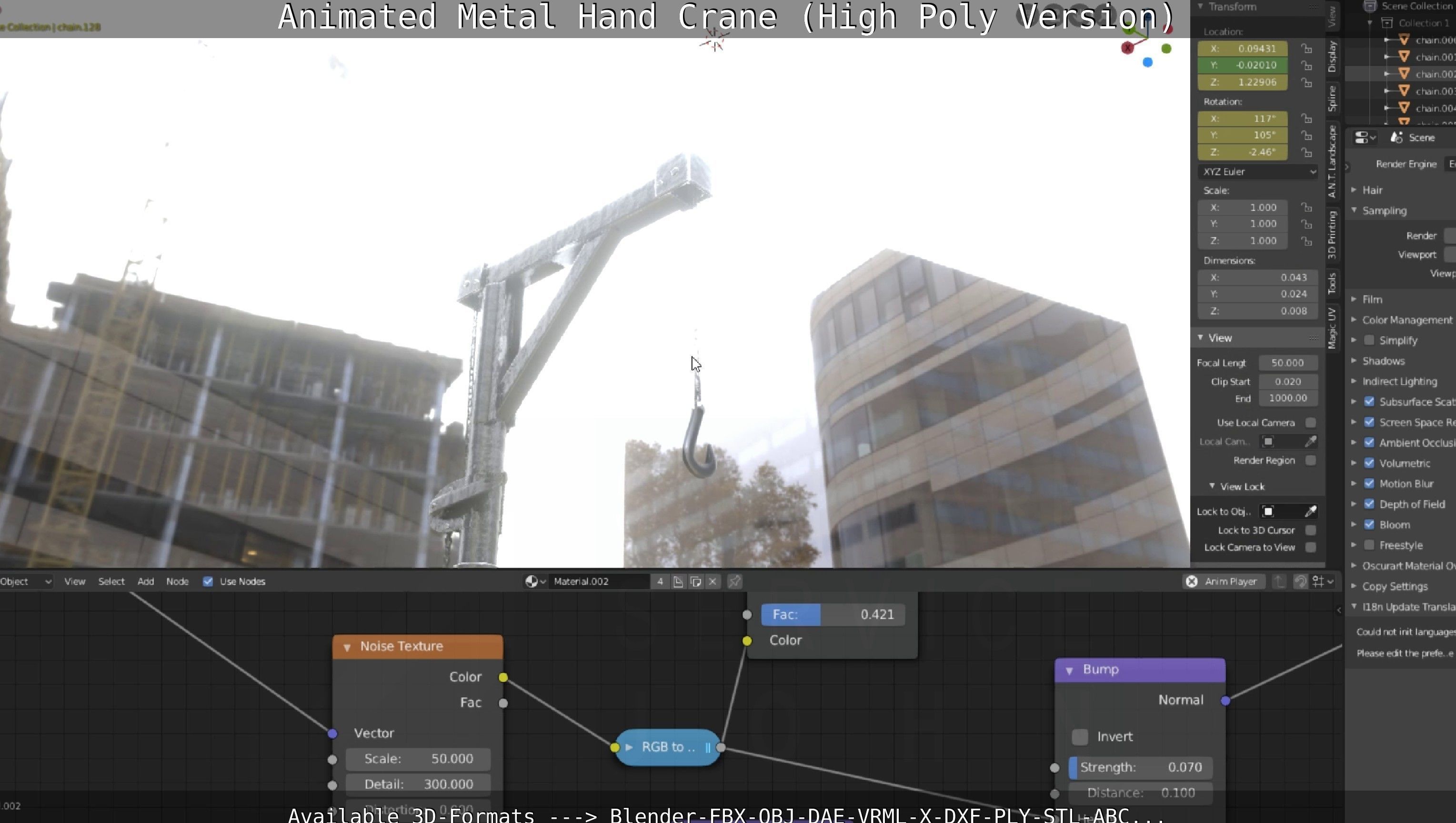Open the Add menu in node editor
This screenshot has width=1456, height=823.
pyautogui.click(x=145, y=581)
